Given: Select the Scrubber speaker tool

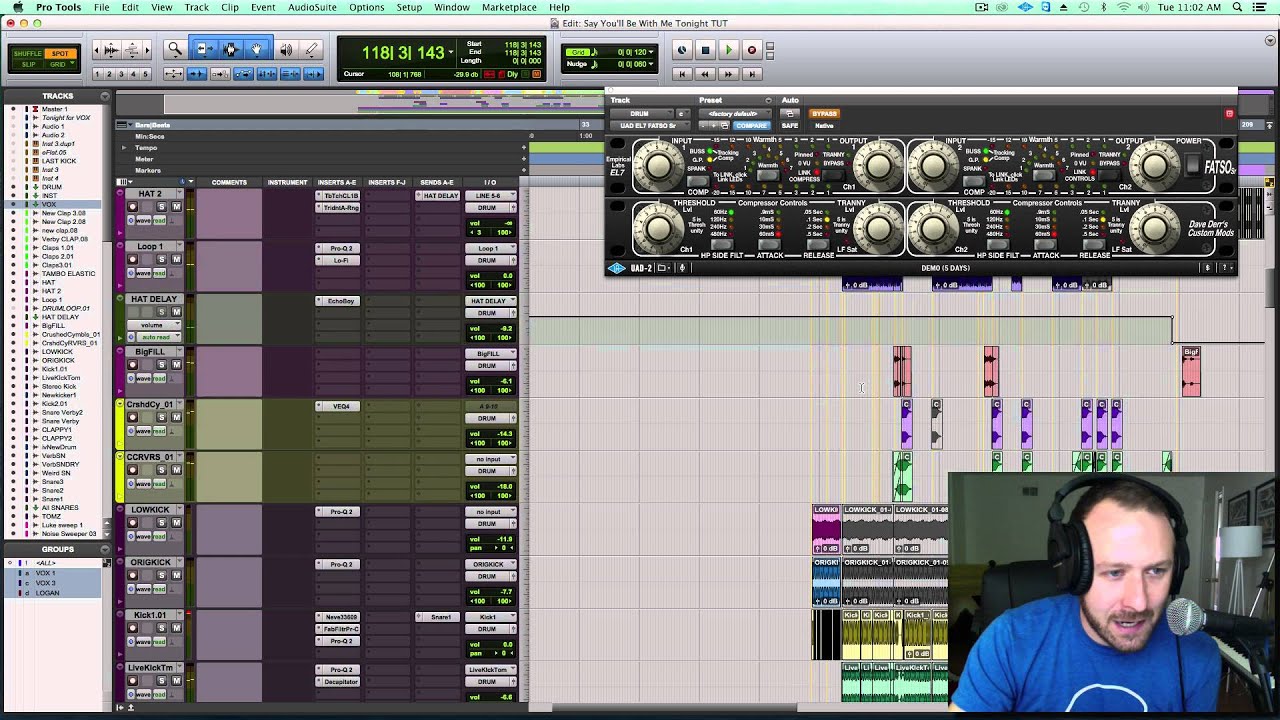Looking at the screenshot, I should pyautogui.click(x=286, y=49).
